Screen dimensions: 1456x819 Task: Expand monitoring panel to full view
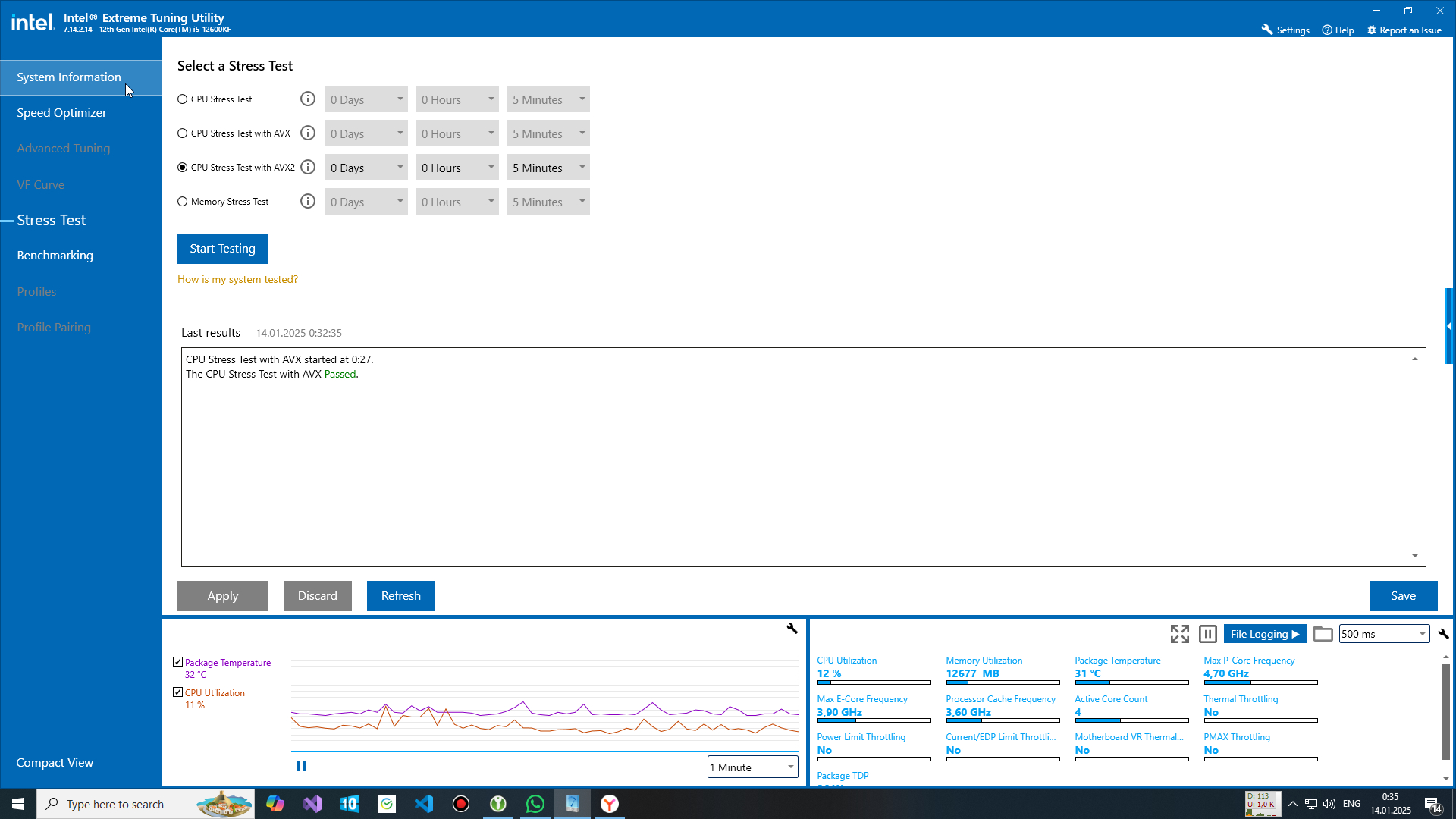(x=1179, y=634)
